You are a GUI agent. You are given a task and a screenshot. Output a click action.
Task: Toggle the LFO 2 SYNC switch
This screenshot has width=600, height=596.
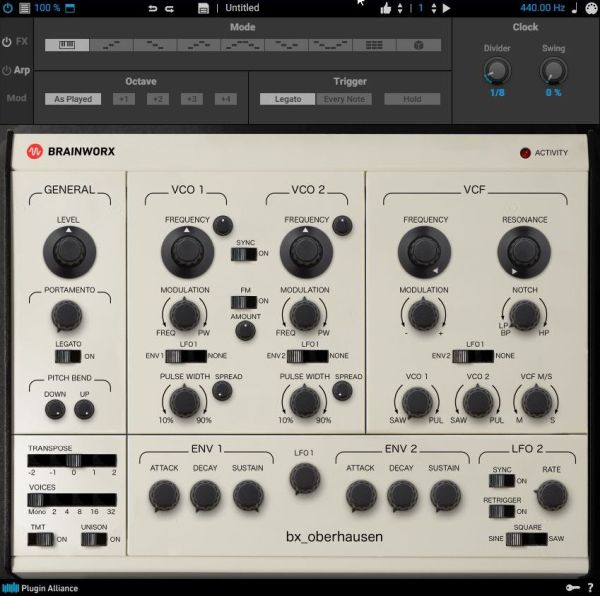(502, 481)
